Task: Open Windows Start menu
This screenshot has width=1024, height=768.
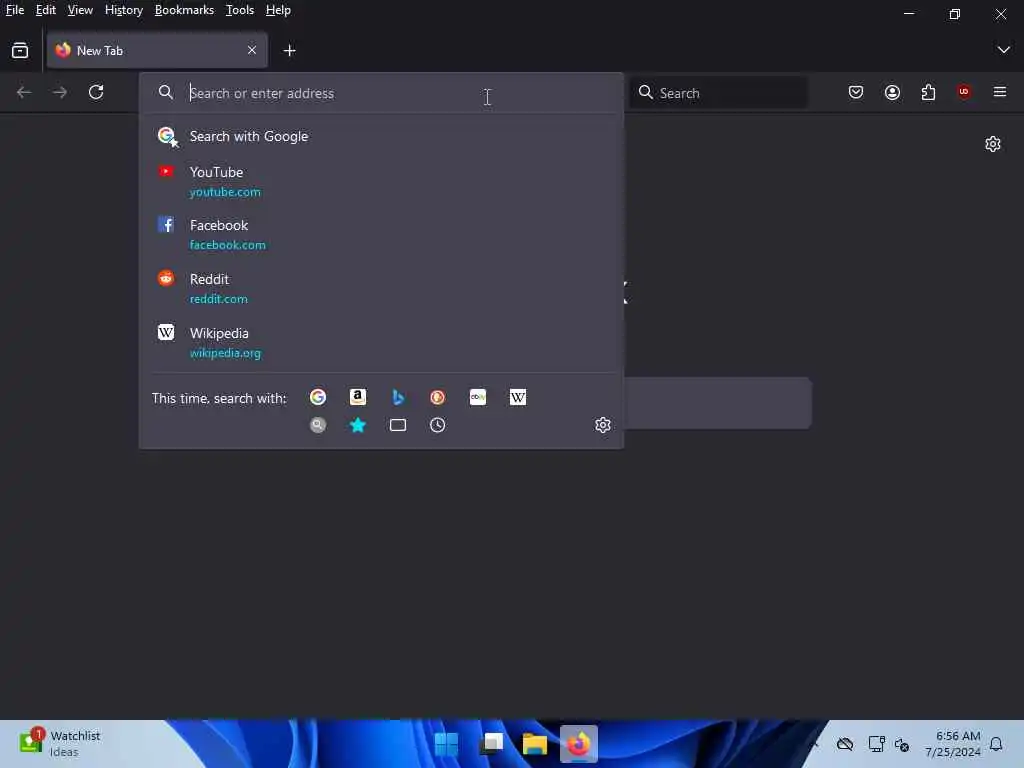Action: (447, 744)
